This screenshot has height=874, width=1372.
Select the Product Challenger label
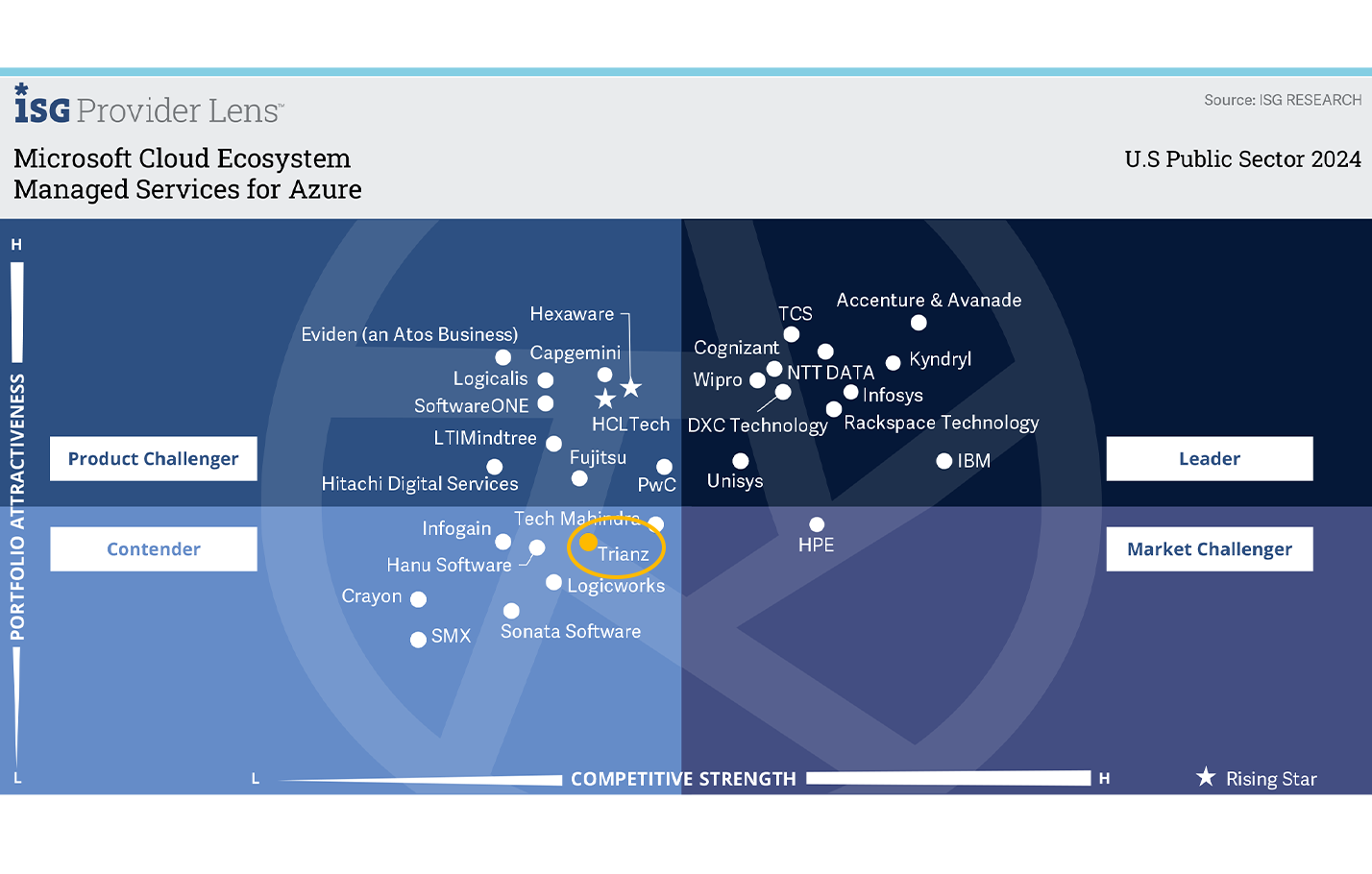(x=153, y=458)
